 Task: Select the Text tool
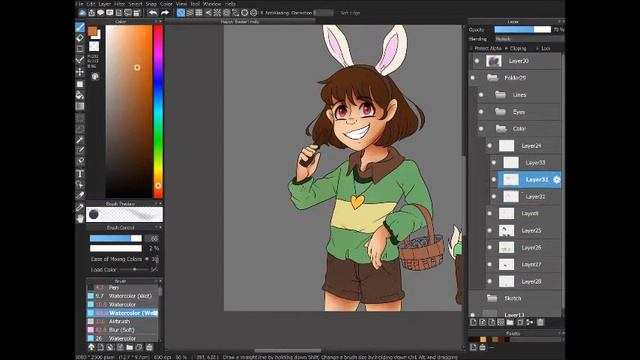80,173
